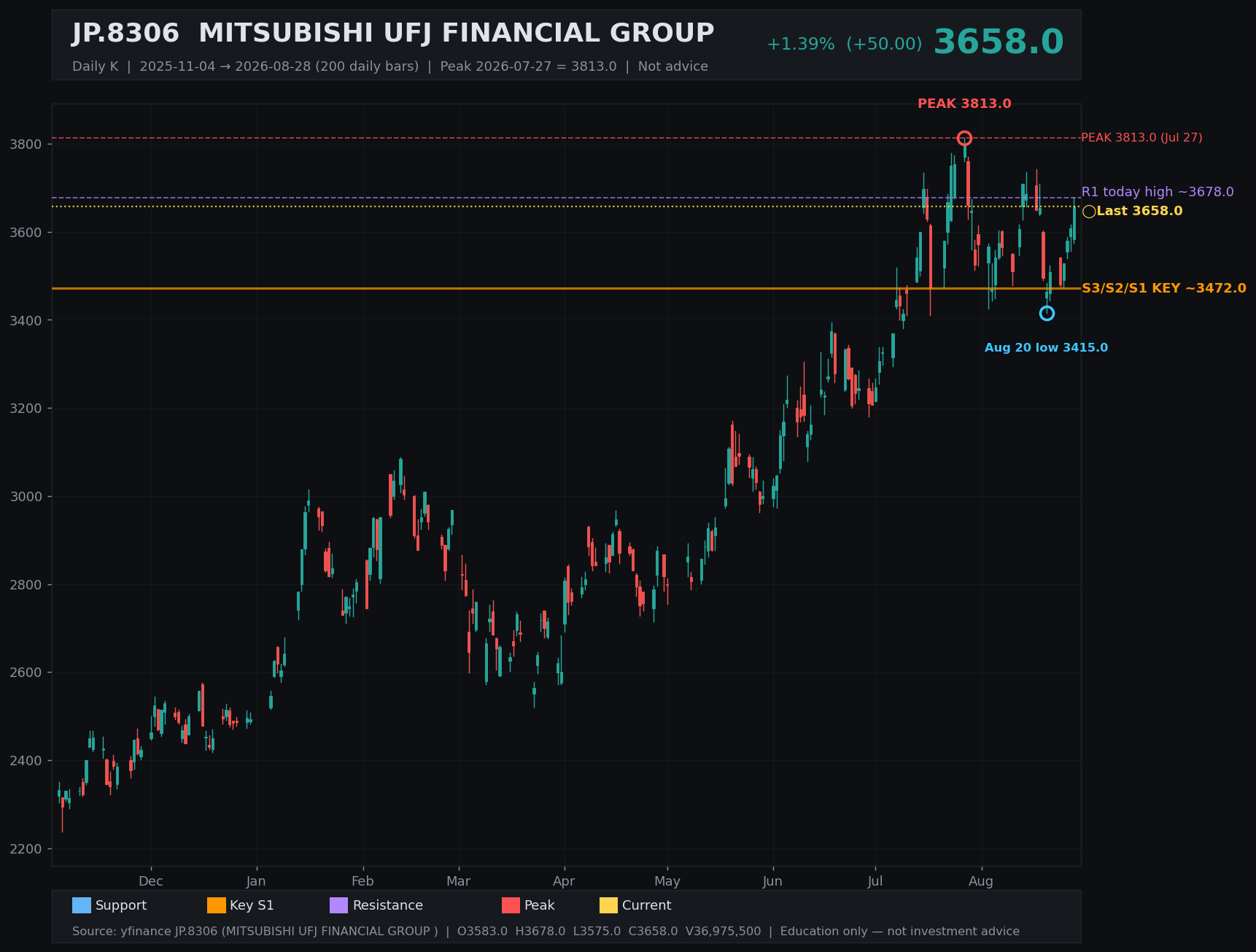Click the 'Apr' x-axis label
The image size is (1256, 952).
tap(564, 881)
